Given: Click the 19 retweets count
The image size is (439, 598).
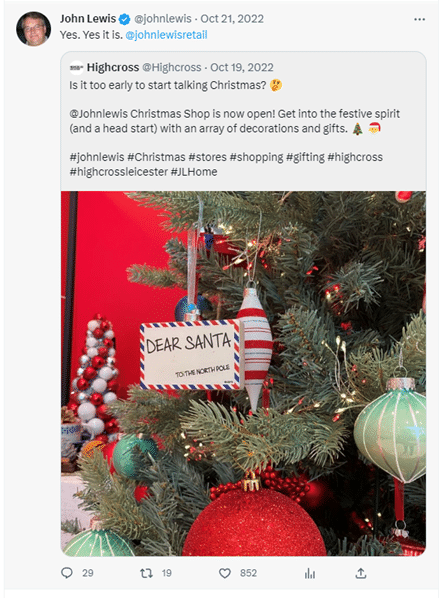Looking at the screenshot, I should 167,573.
